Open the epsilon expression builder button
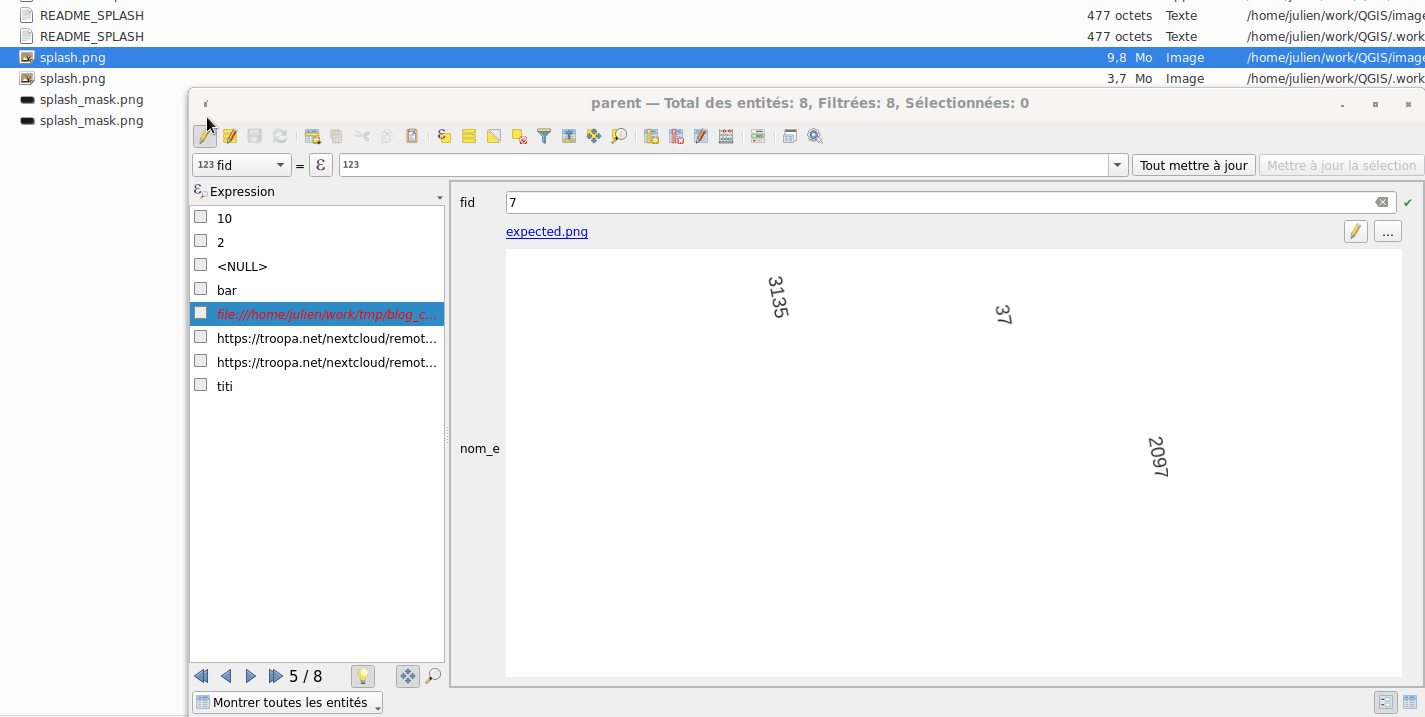This screenshot has height=717, width=1425. pos(320,165)
